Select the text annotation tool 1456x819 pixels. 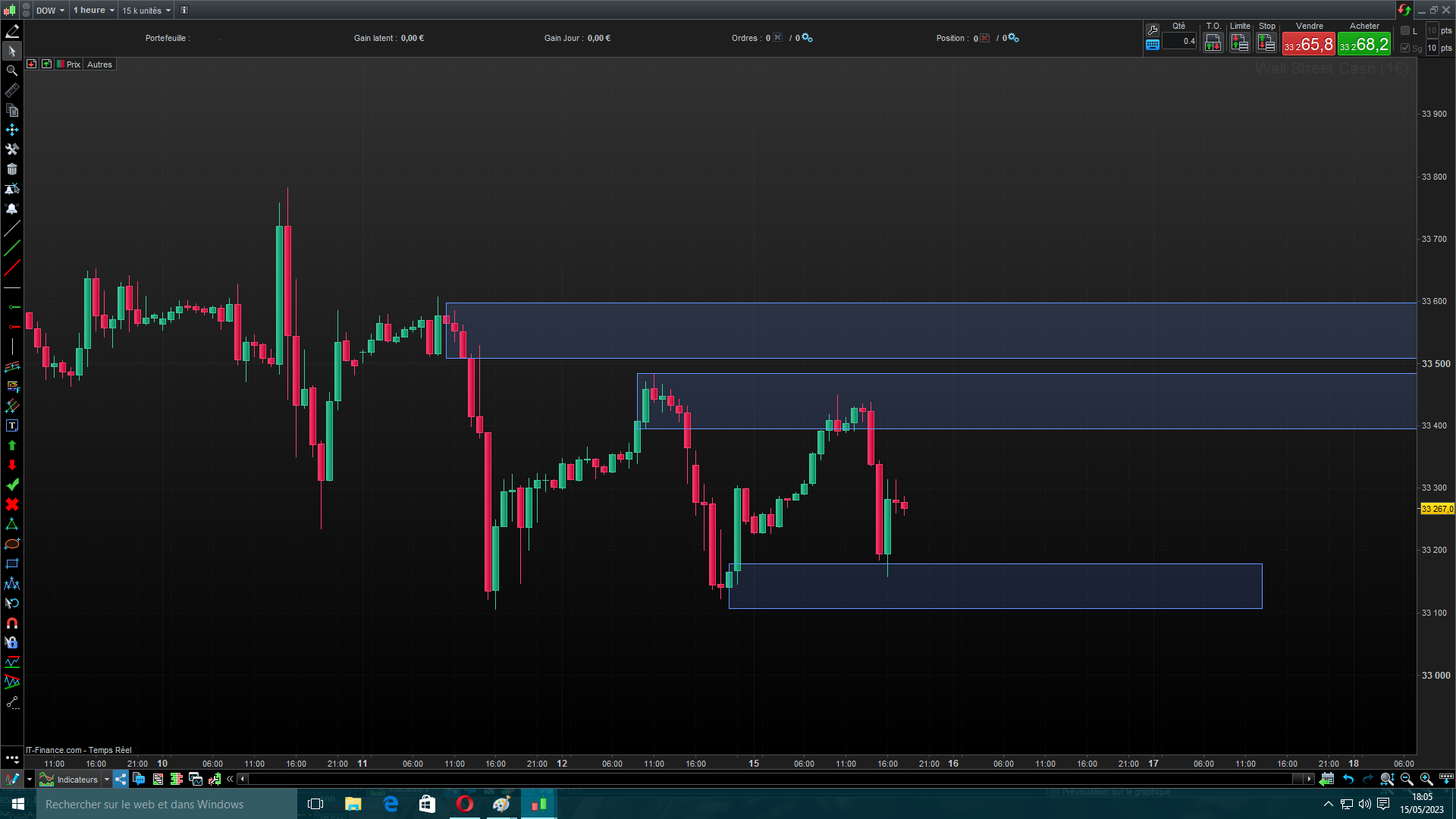coord(12,426)
